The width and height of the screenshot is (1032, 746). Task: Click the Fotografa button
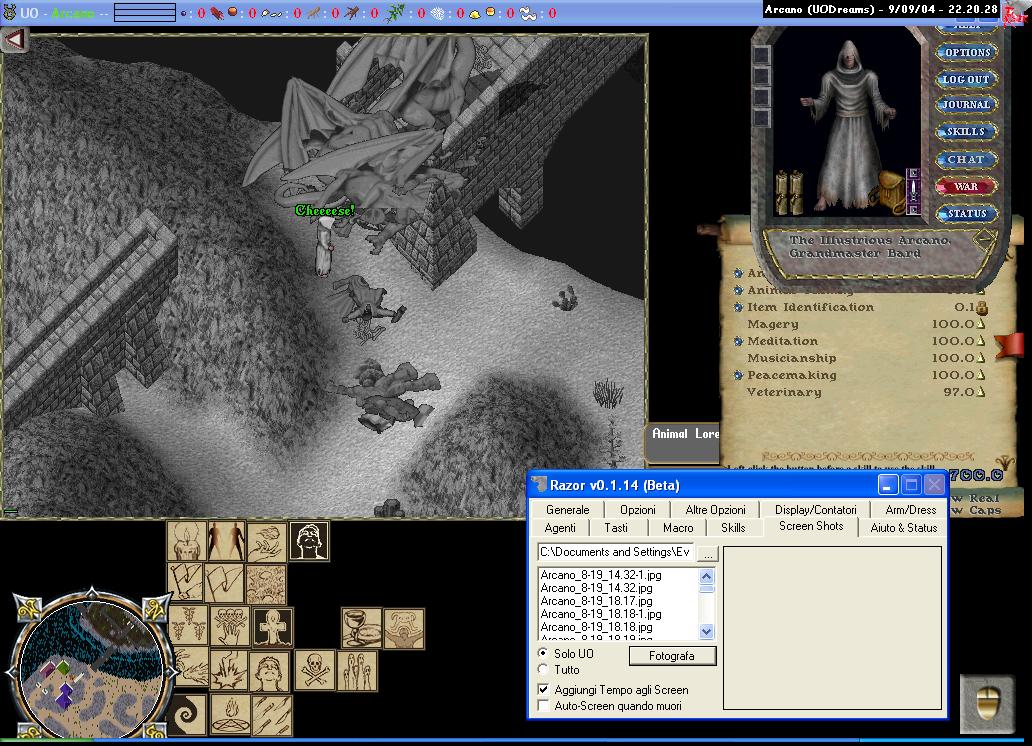coord(672,656)
